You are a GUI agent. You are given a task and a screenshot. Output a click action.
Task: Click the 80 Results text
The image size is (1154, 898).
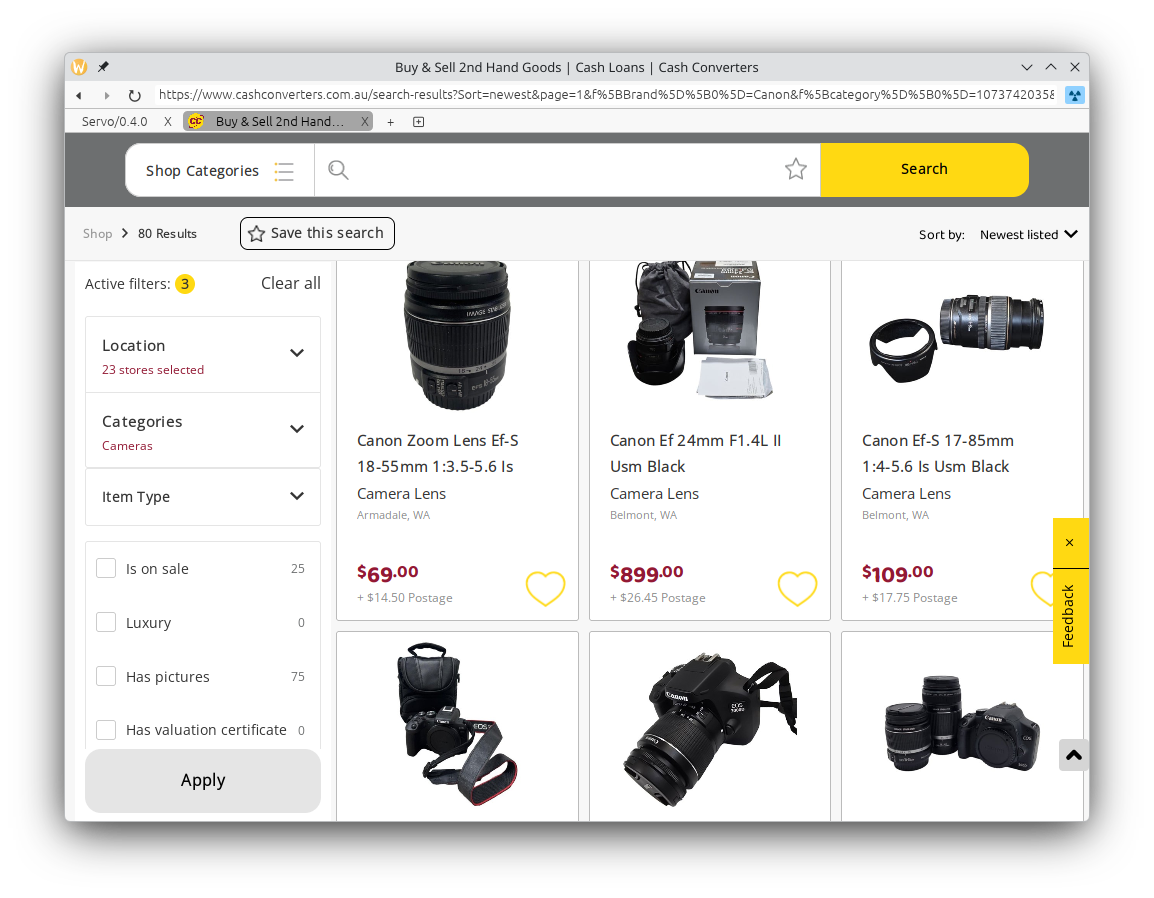167,233
